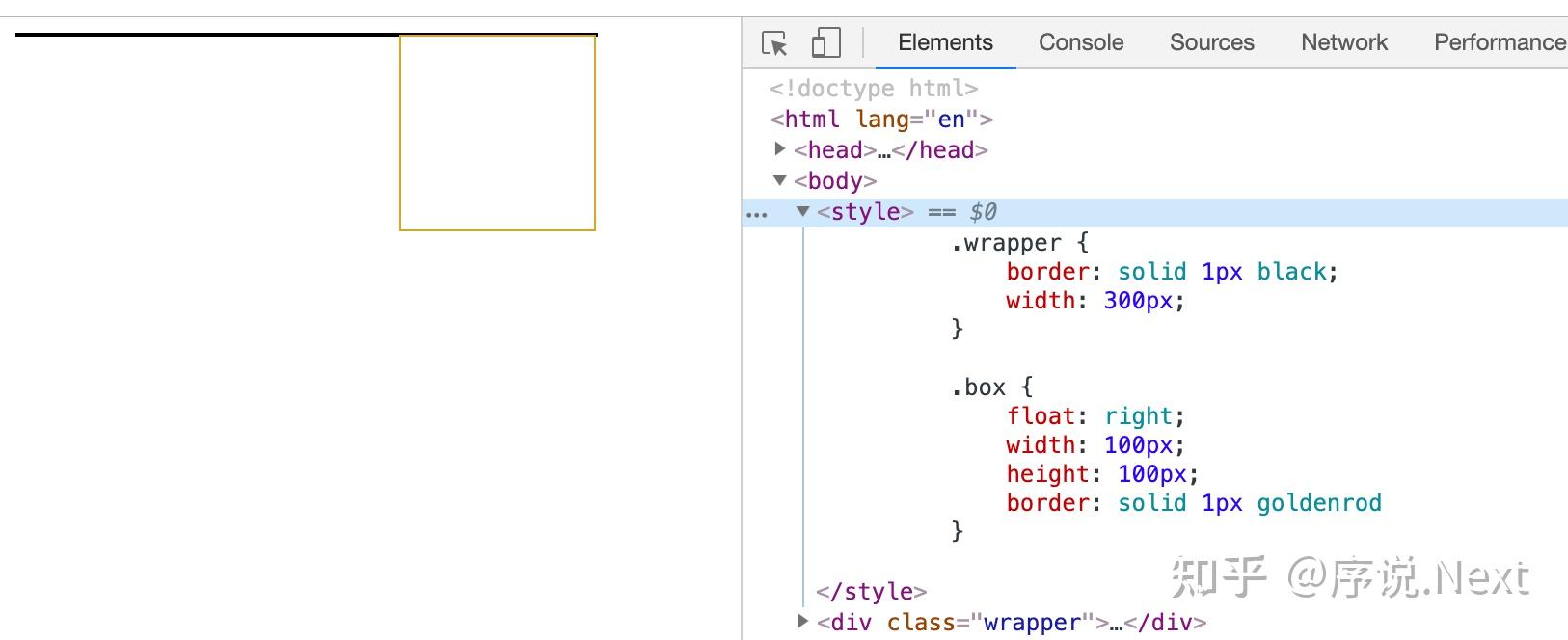The image size is (1568, 640).
Task: Collapse the style element triangle
Action: point(802,212)
